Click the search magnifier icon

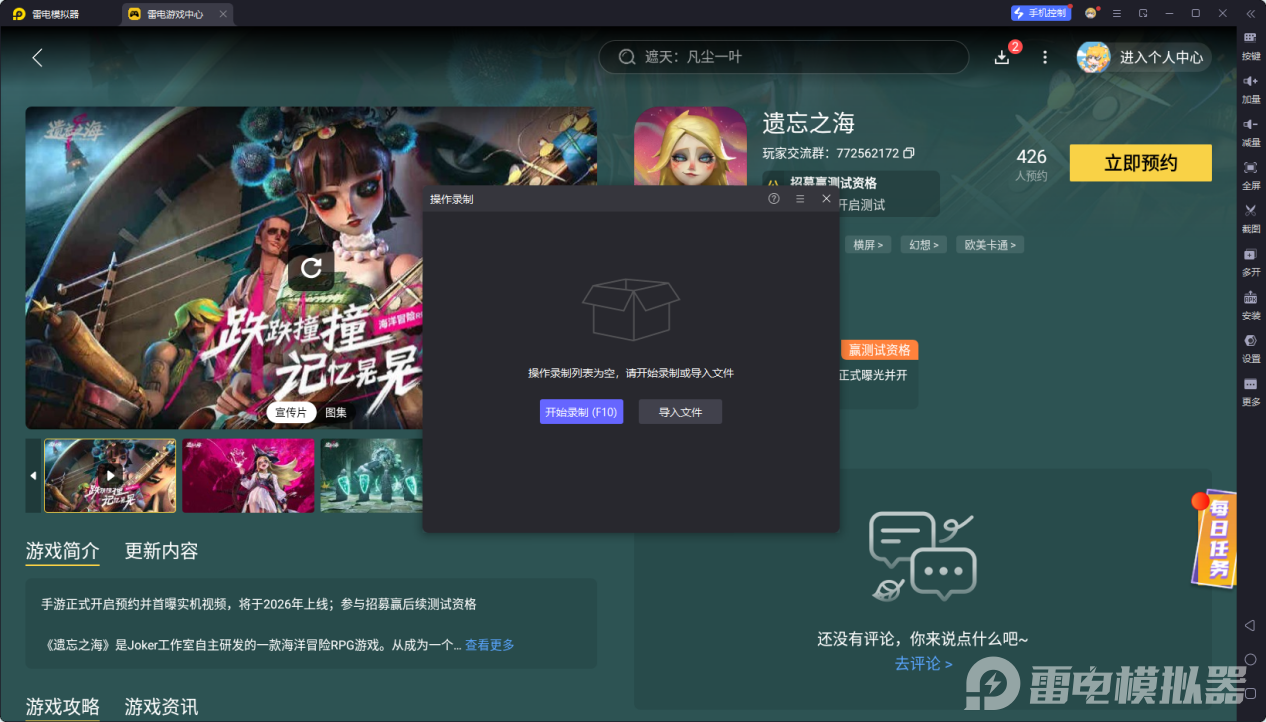(627, 57)
